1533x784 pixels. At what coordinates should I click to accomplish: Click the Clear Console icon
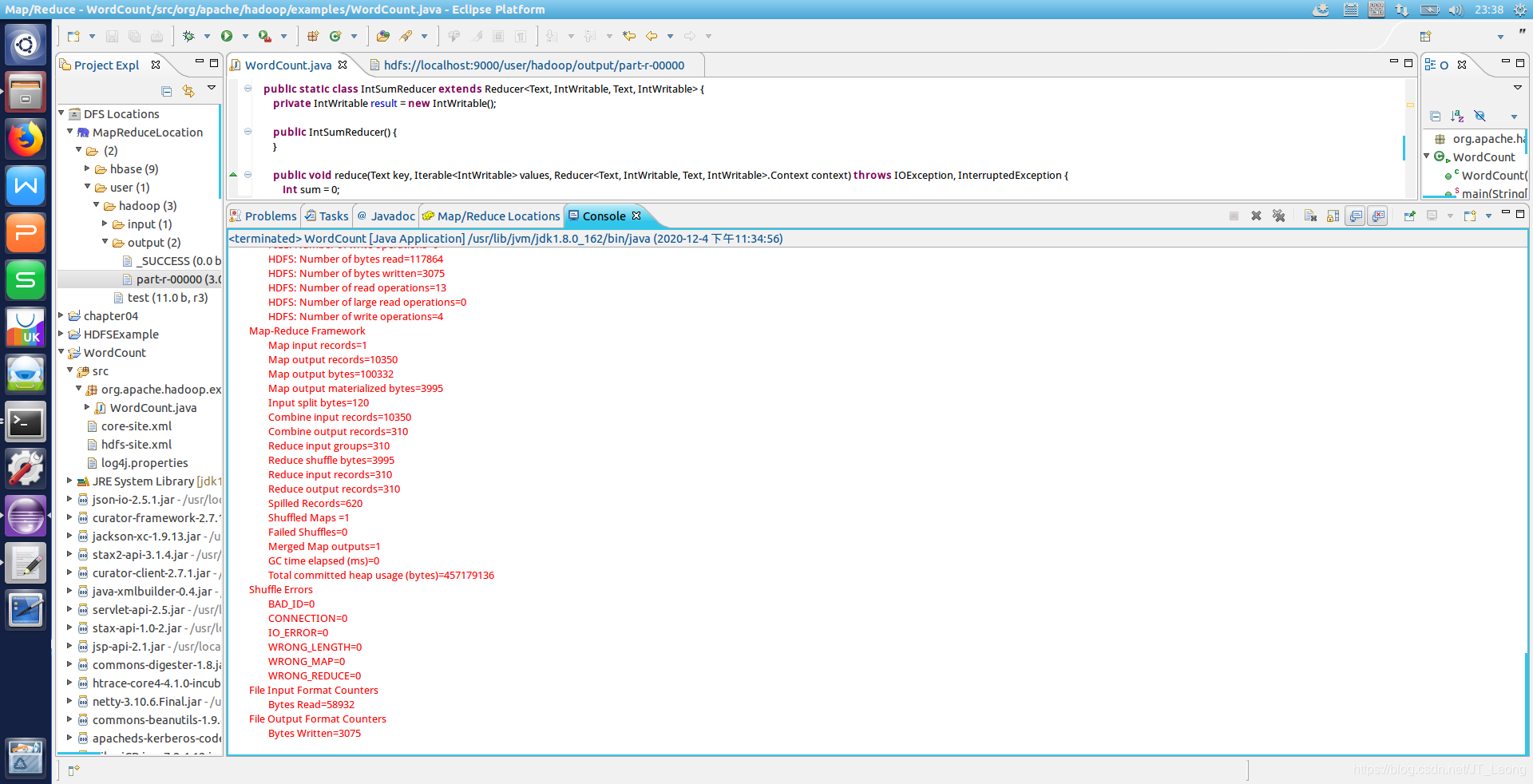1309,216
